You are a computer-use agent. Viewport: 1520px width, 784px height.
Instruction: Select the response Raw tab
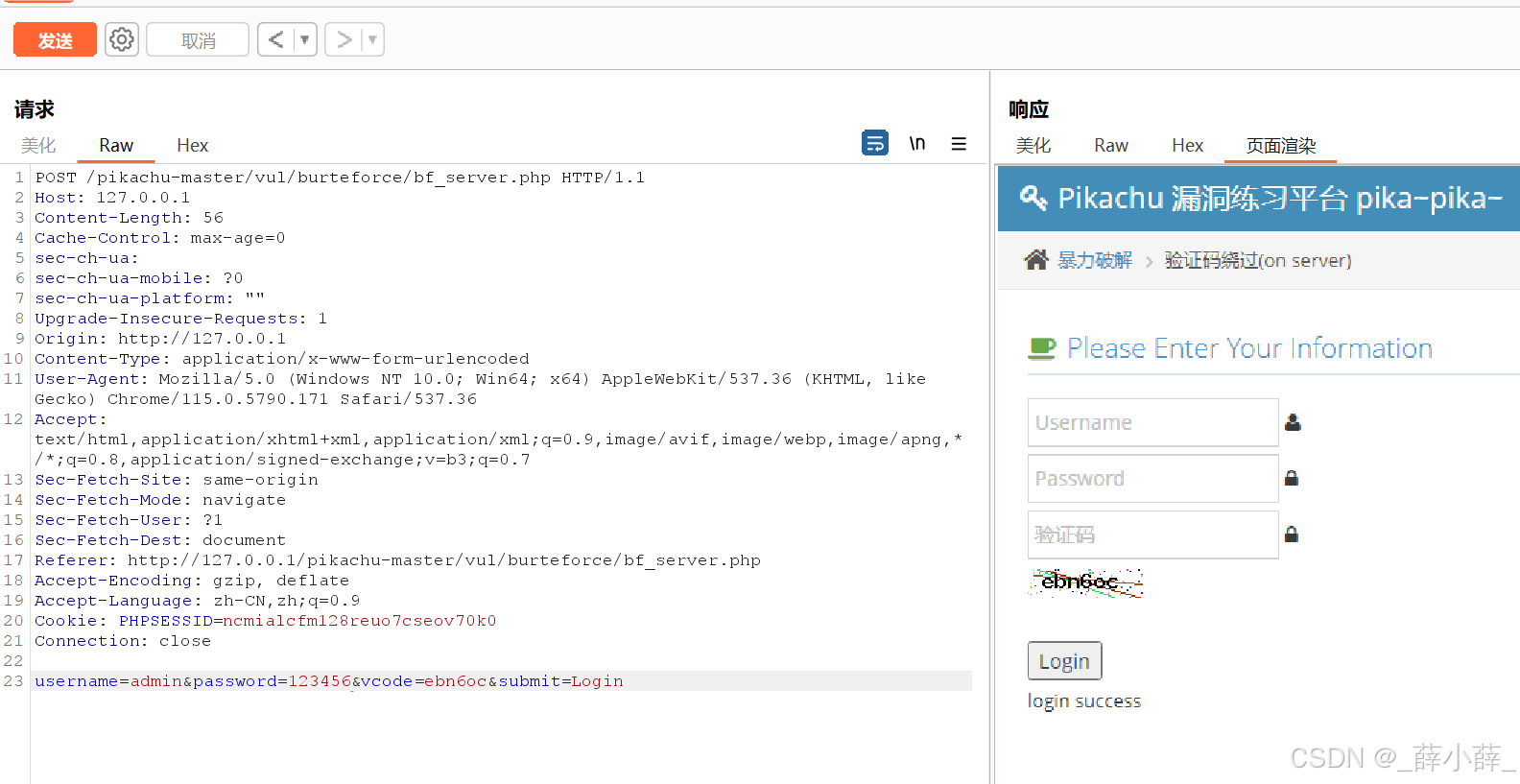(x=1111, y=145)
